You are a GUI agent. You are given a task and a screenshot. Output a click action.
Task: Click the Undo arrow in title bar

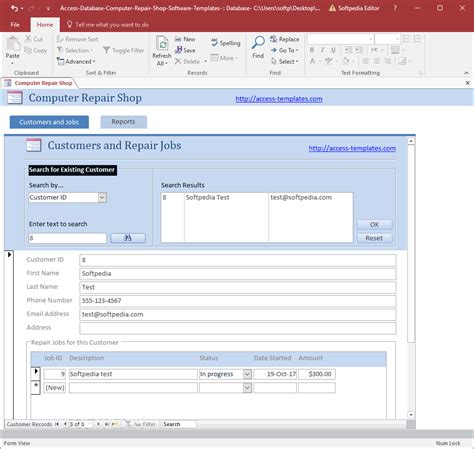click(x=14, y=8)
